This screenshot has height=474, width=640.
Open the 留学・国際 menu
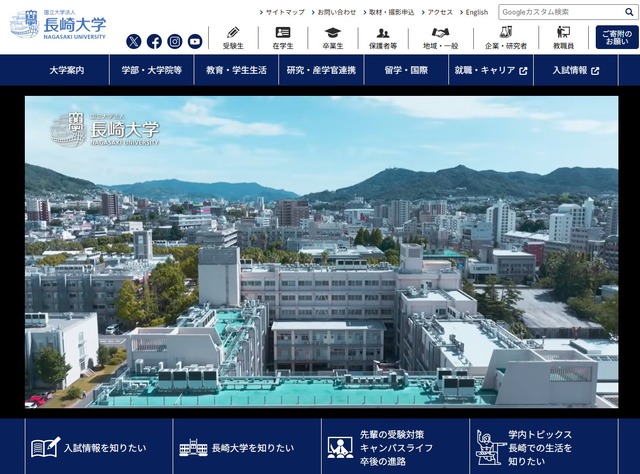coord(406,70)
